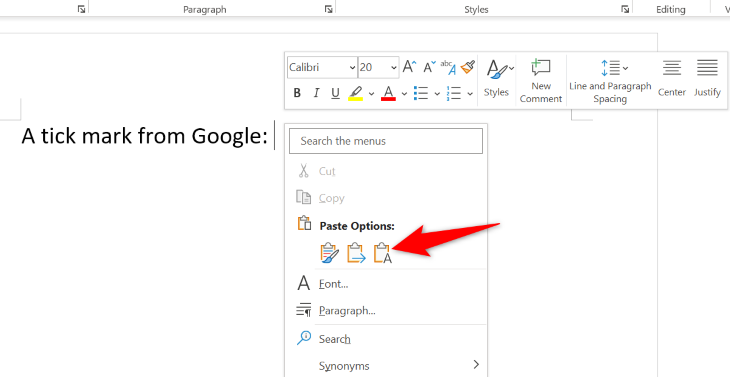Click the text 'A tick mark from Google:'

(145, 136)
